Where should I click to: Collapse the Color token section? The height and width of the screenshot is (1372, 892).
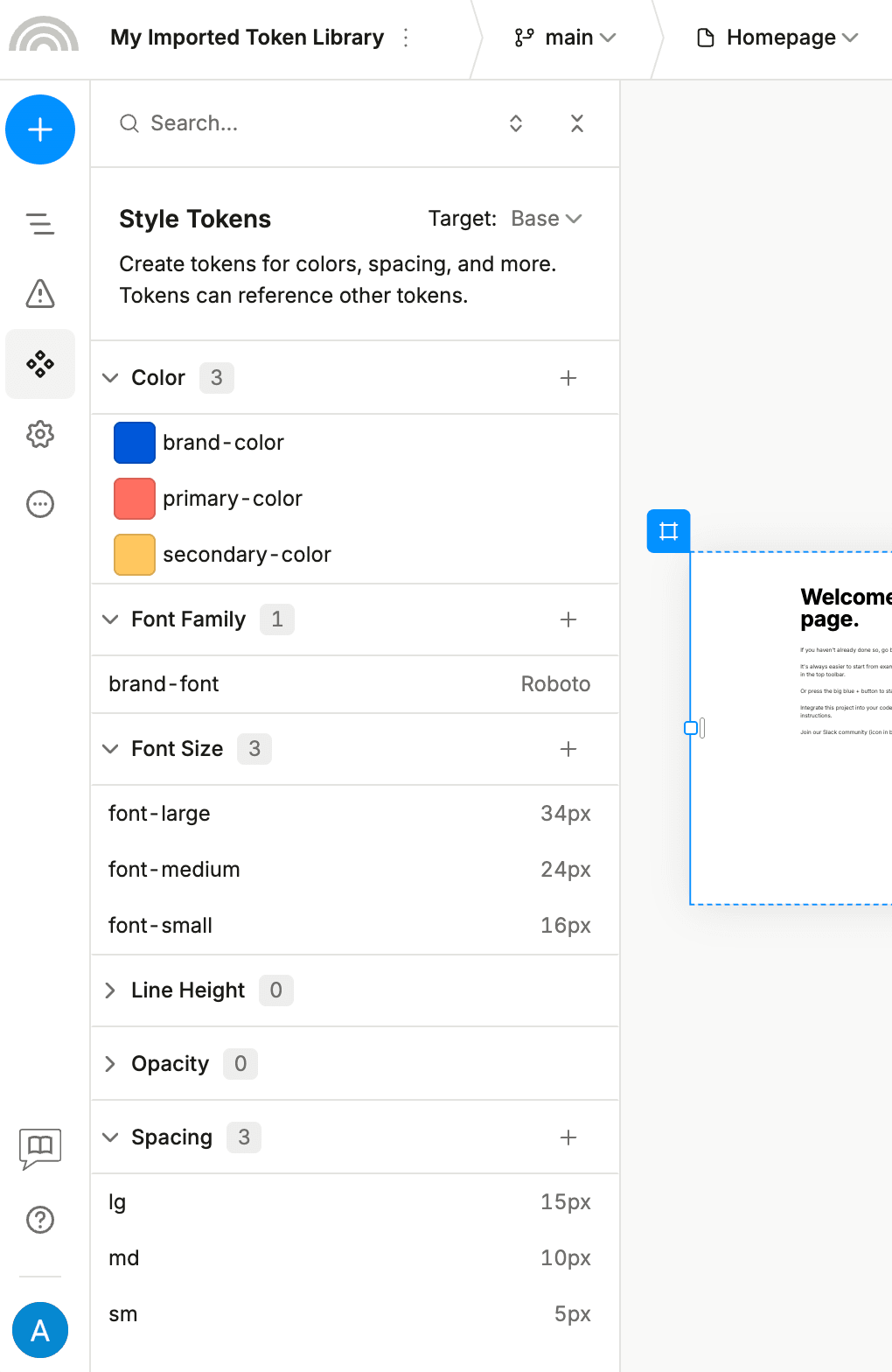pyautogui.click(x=110, y=378)
